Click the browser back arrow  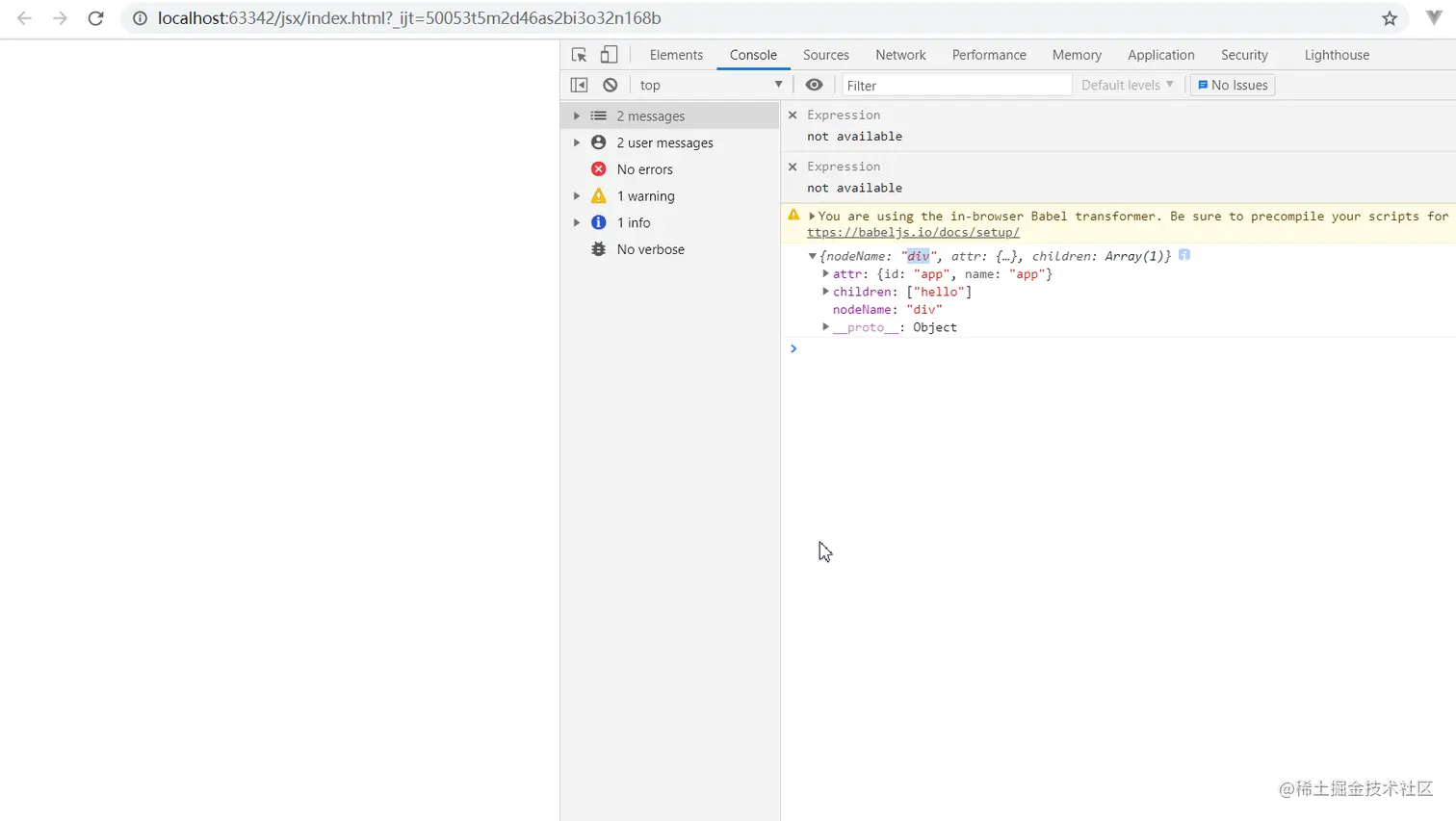pos(24,18)
